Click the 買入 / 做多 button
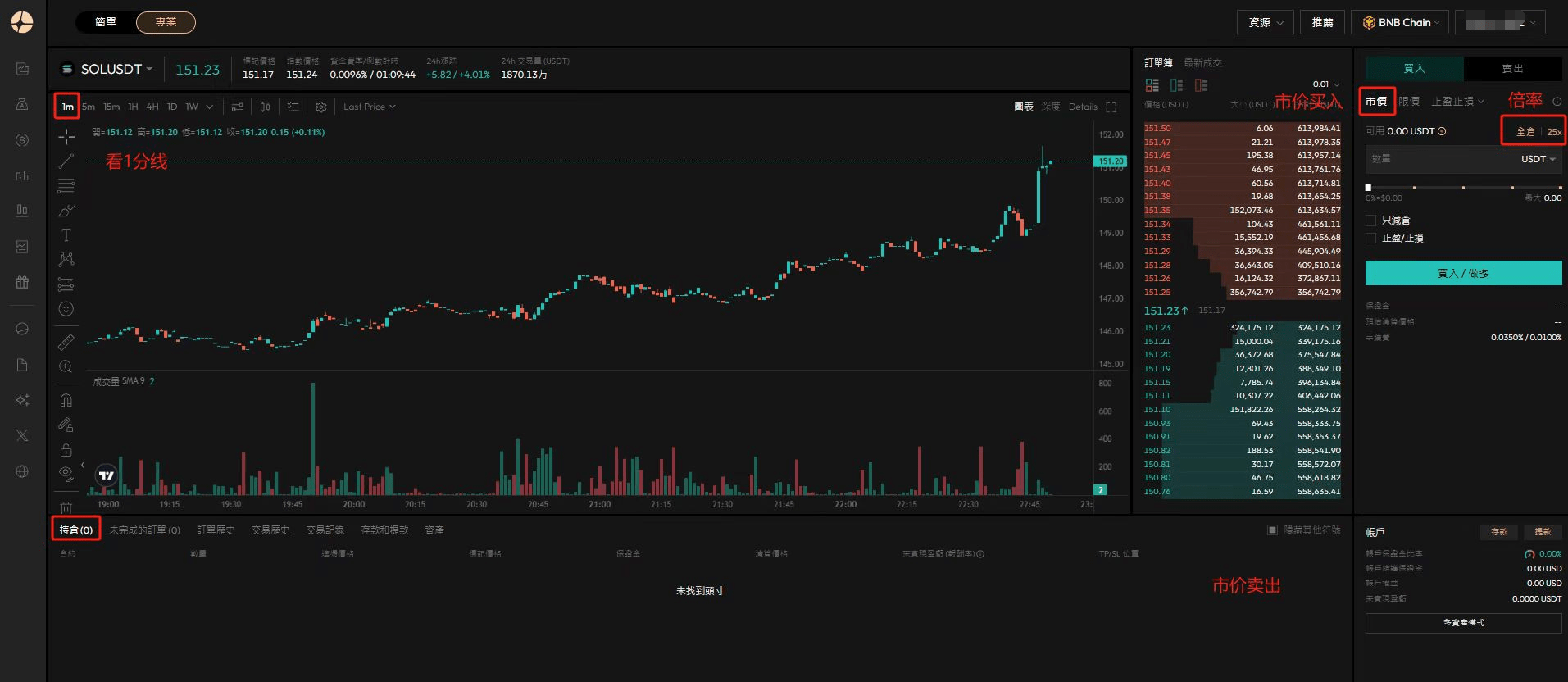1568x682 pixels. (1463, 273)
